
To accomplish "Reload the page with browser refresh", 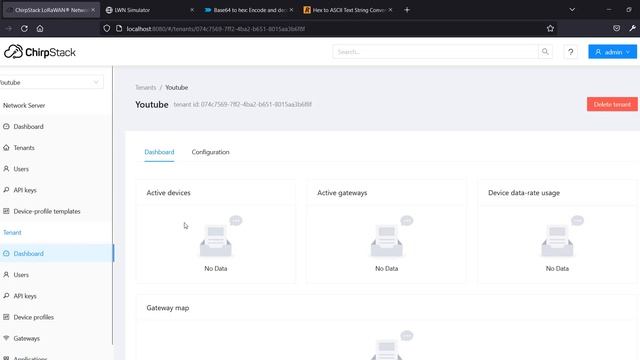I will click(x=24, y=29).
